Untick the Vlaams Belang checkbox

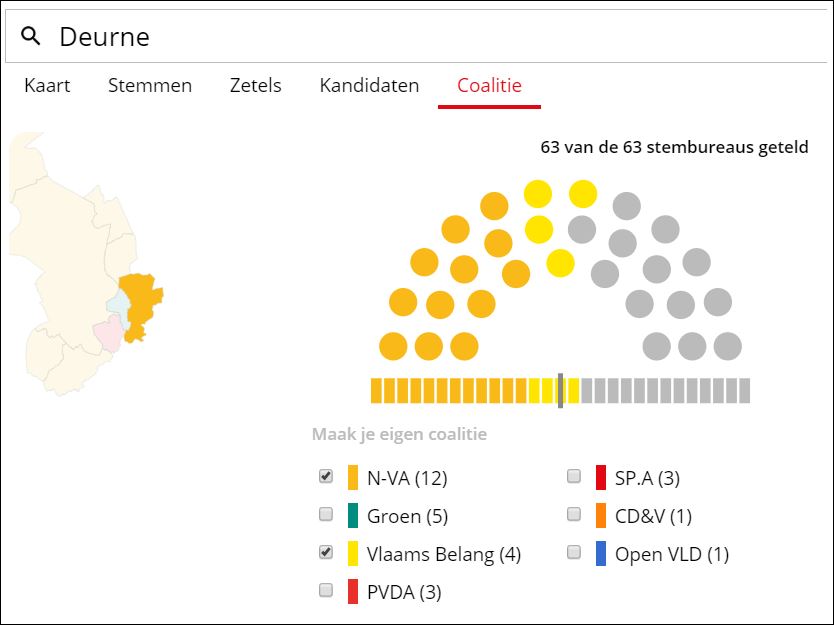[x=326, y=553]
